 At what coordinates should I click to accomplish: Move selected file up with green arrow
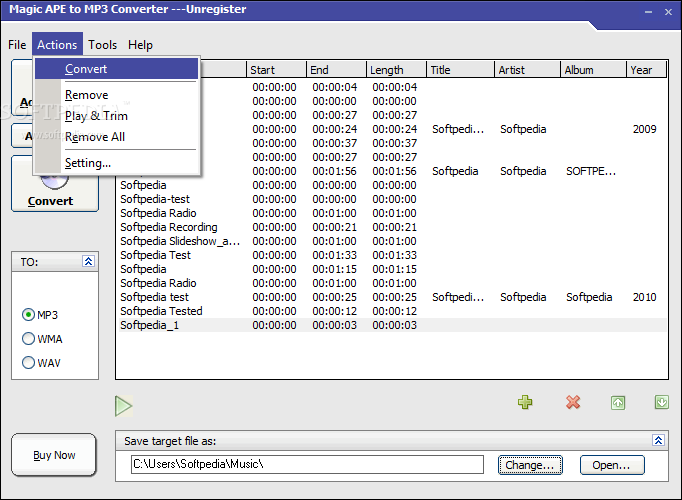tap(618, 403)
